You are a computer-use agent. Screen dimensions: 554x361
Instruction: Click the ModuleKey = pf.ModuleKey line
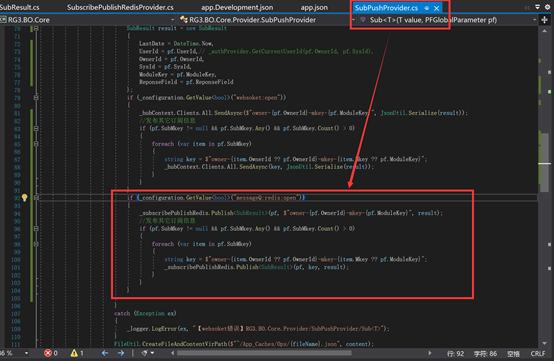click(178, 74)
